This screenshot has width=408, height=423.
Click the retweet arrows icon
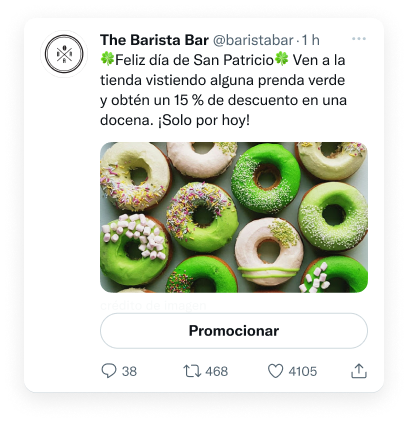[192, 371]
